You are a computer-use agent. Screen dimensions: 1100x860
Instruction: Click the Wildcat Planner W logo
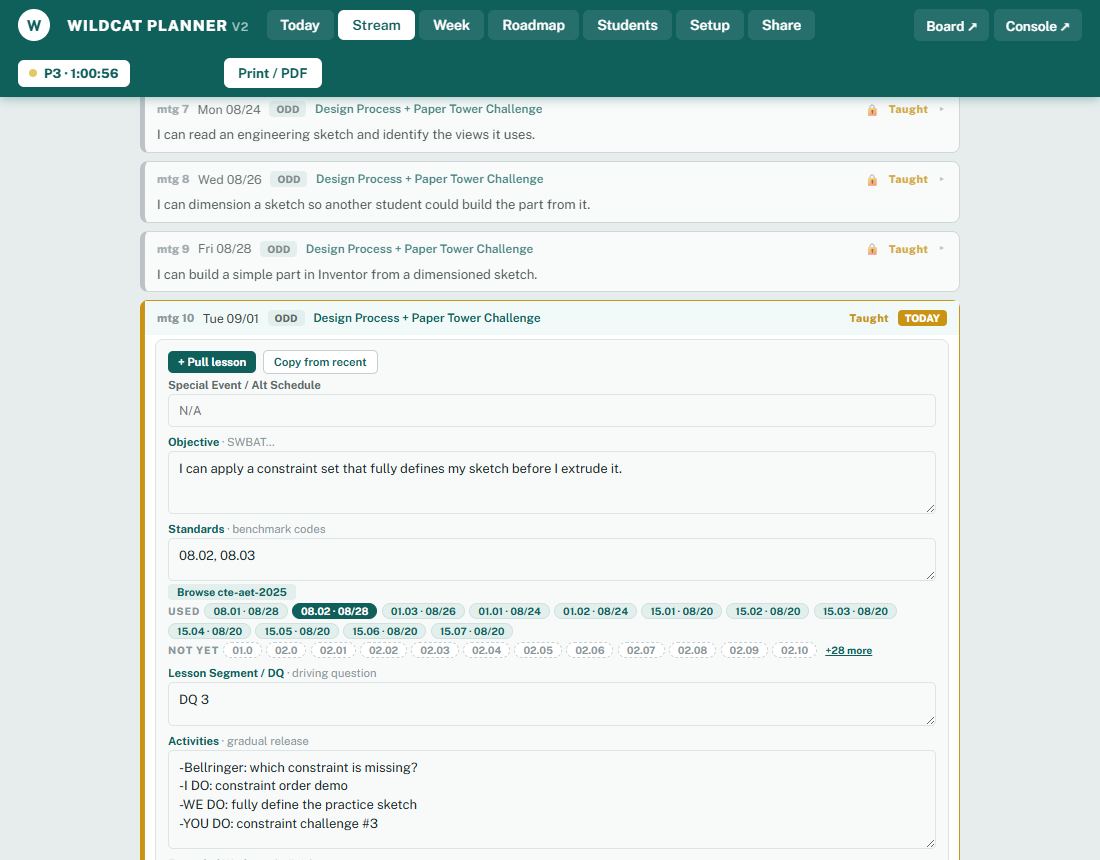point(34,26)
